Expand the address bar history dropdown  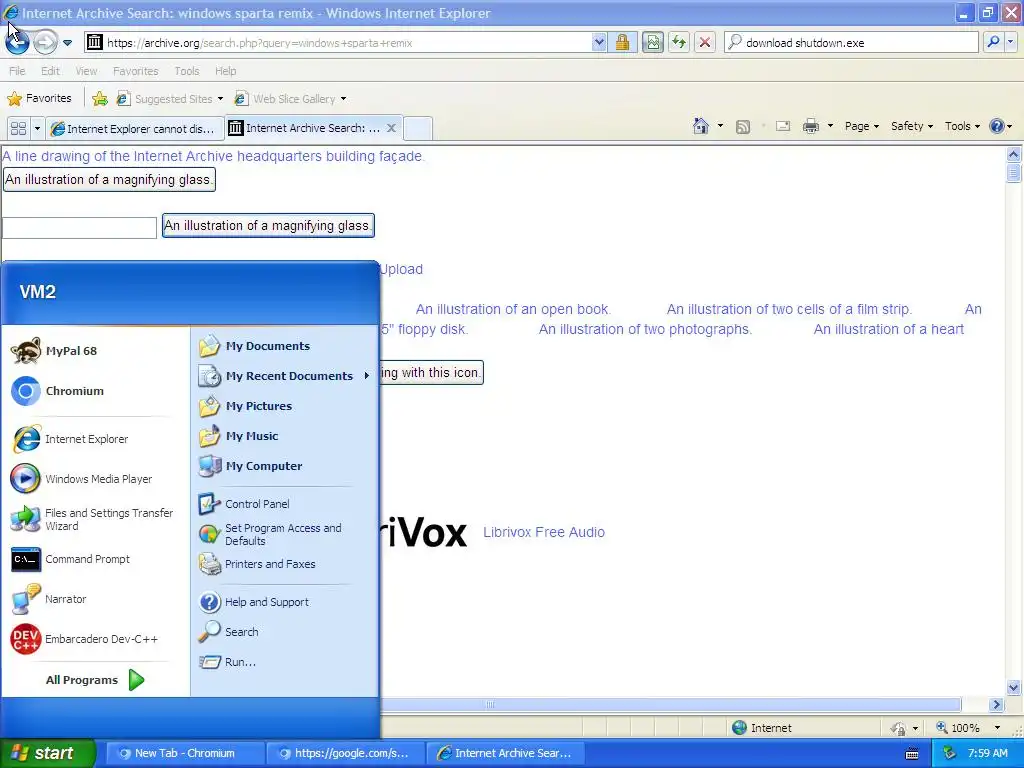[x=600, y=42]
